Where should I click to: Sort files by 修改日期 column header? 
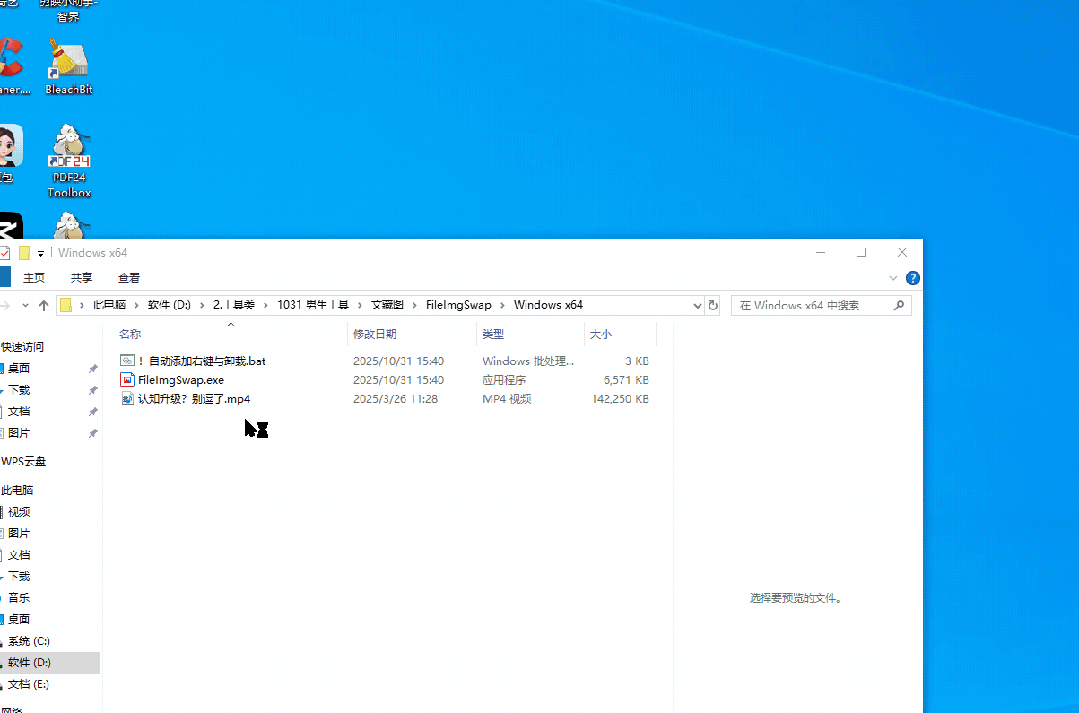coord(375,334)
